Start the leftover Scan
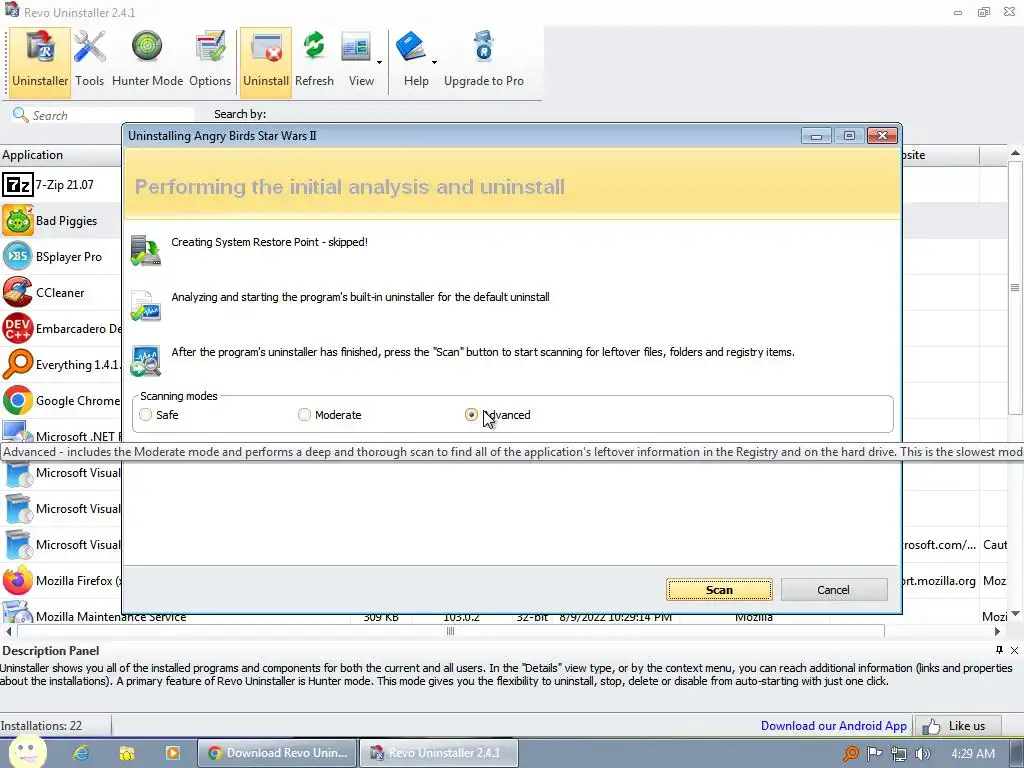The width and height of the screenshot is (1024, 768). pyautogui.click(x=719, y=590)
